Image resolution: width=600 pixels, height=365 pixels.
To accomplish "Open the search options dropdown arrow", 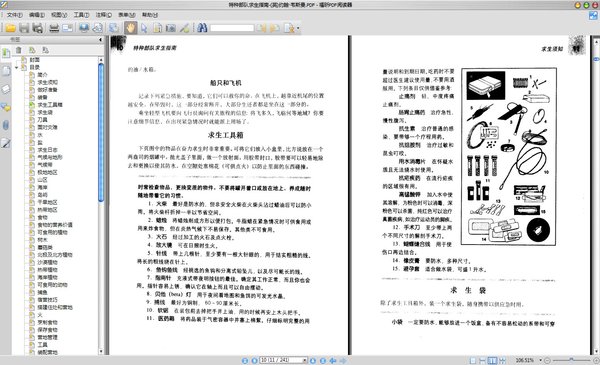I will 298,28.
